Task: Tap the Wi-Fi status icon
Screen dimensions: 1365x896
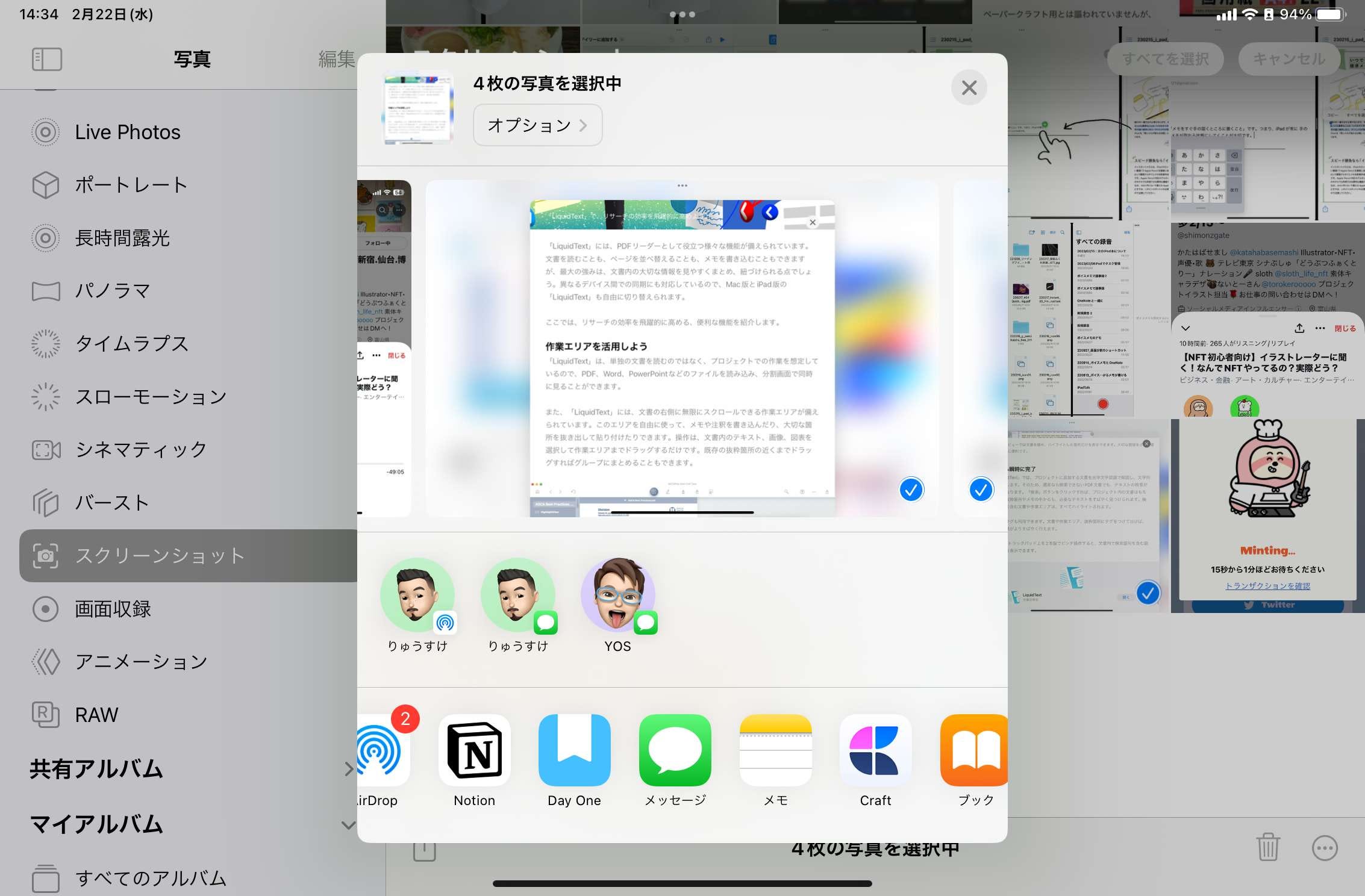Action: 1250,14
